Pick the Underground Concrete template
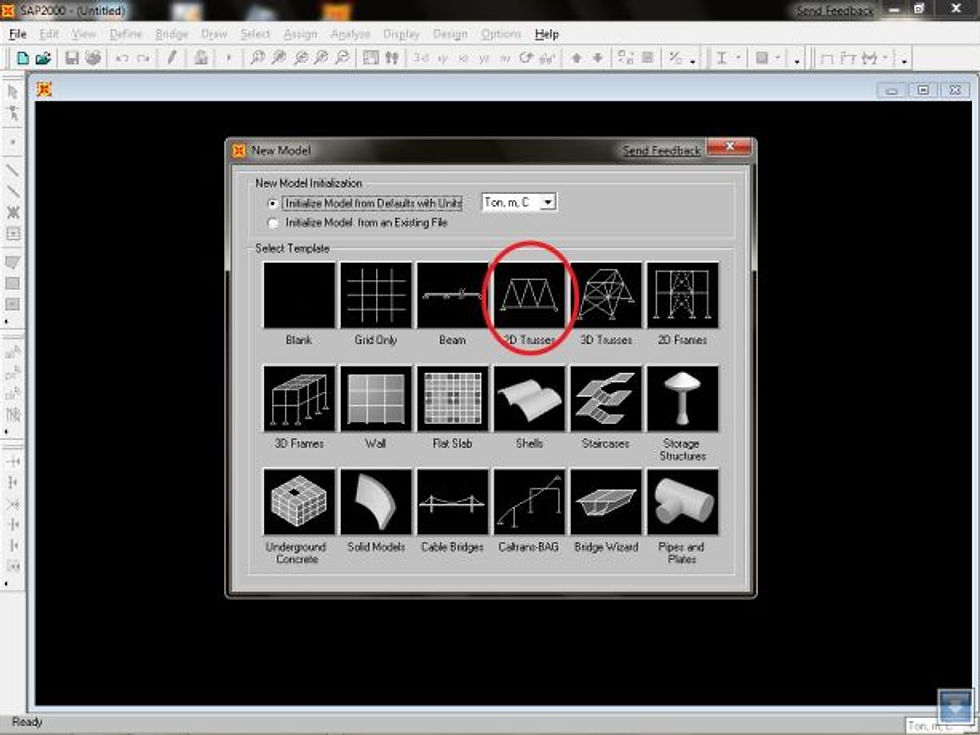This screenshot has width=980, height=735. (x=299, y=502)
